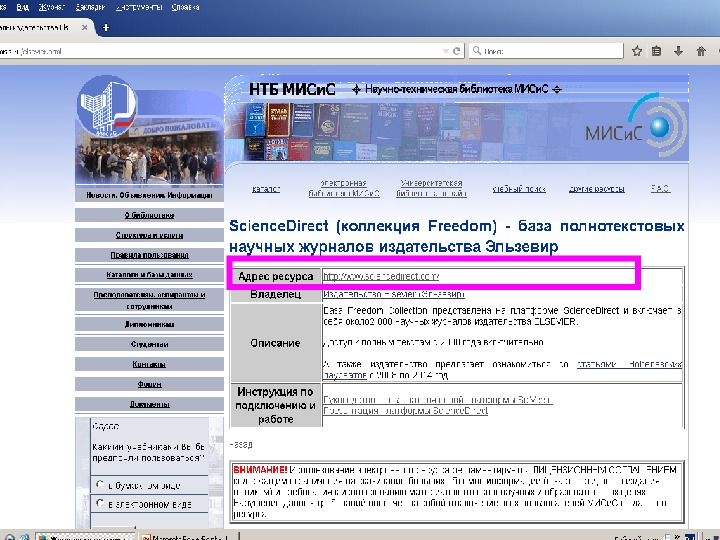720x540 pixels.
Task: Click the 'Владелец' table label
Action: (276, 294)
